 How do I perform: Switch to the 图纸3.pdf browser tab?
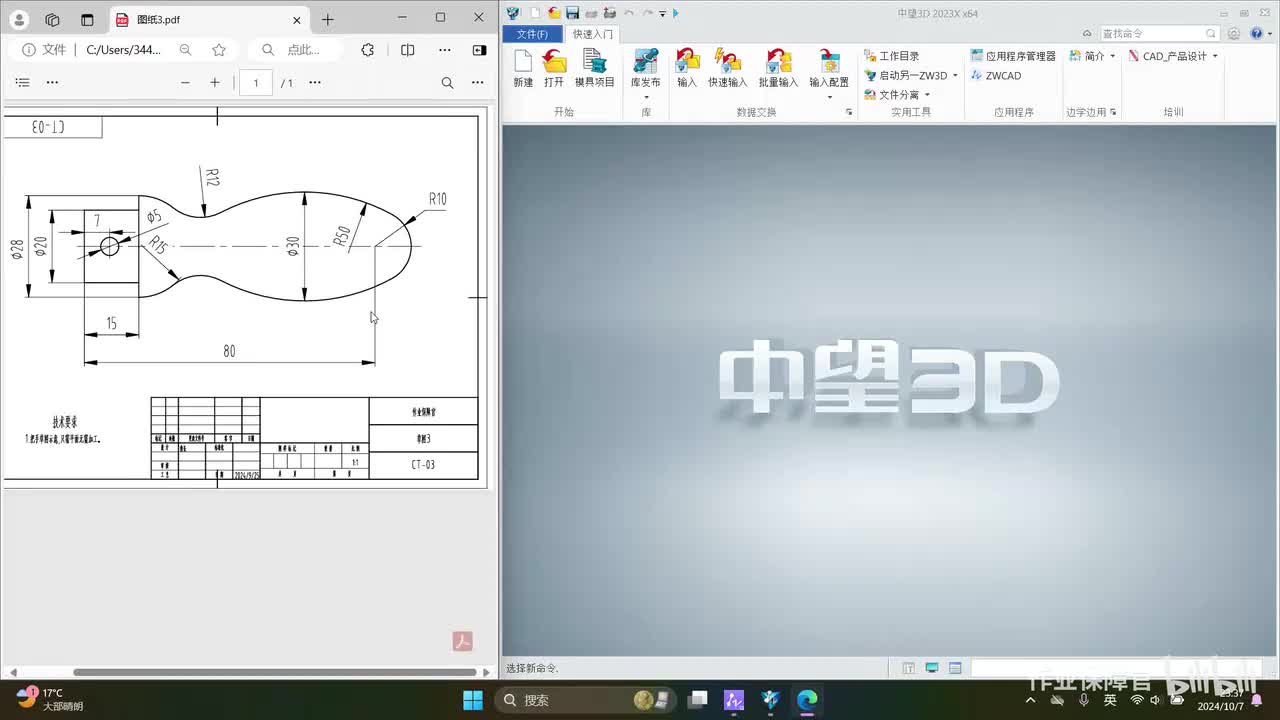[208, 20]
